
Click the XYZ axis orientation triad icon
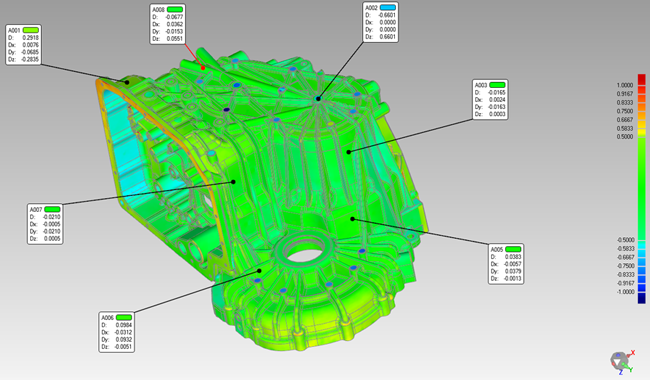click(x=622, y=362)
